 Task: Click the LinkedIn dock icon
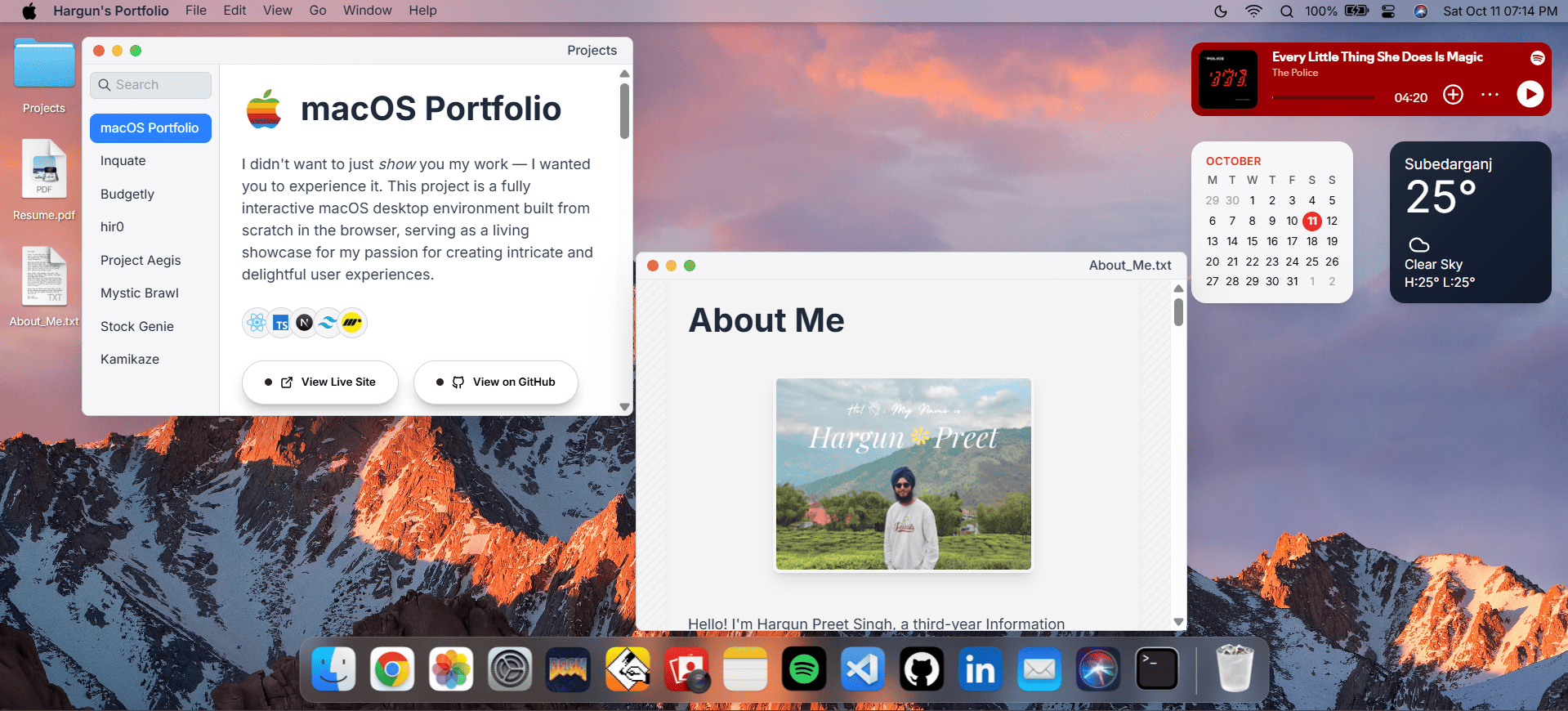pos(981,670)
